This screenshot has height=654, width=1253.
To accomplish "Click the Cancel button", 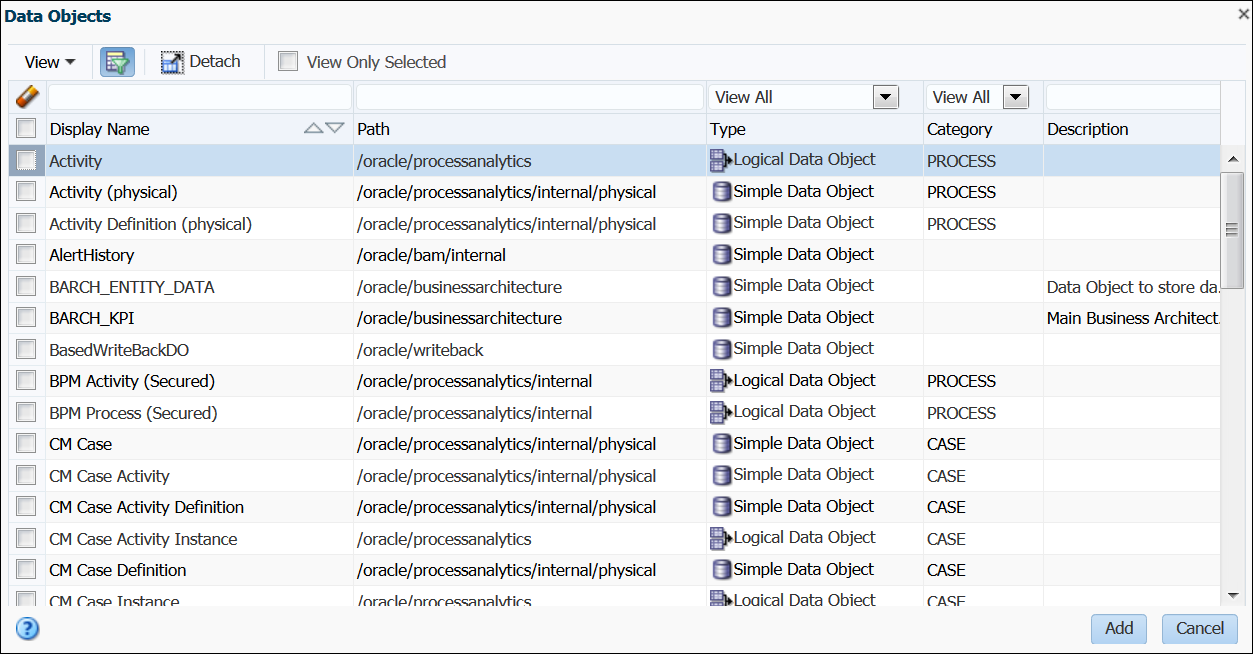I will pyautogui.click(x=1199, y=628).
